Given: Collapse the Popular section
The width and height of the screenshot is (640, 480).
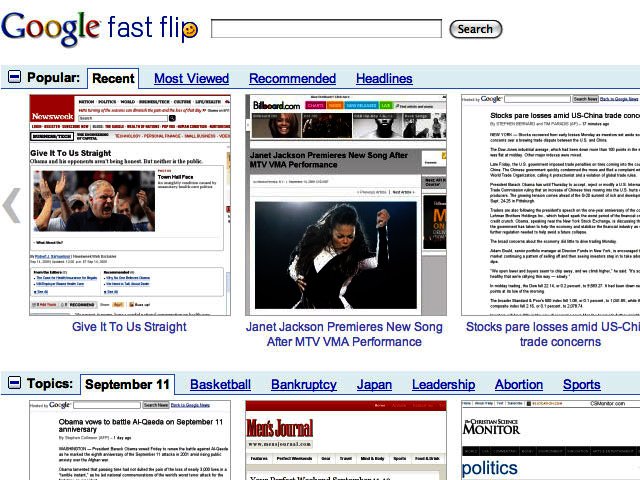Looking at the screenshot, I should (13, 77).
